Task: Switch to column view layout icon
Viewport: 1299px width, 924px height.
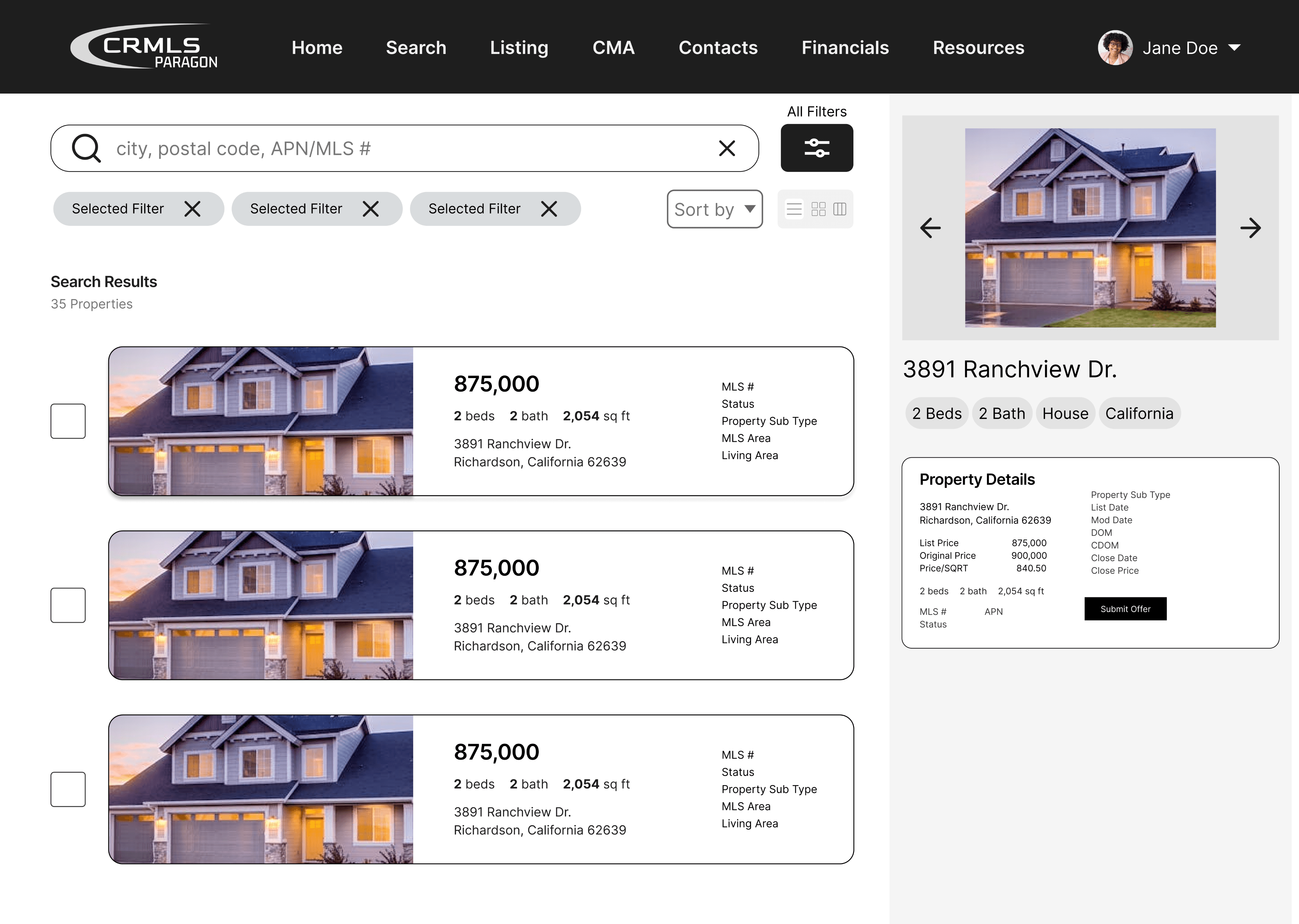Action: [839, 209]
